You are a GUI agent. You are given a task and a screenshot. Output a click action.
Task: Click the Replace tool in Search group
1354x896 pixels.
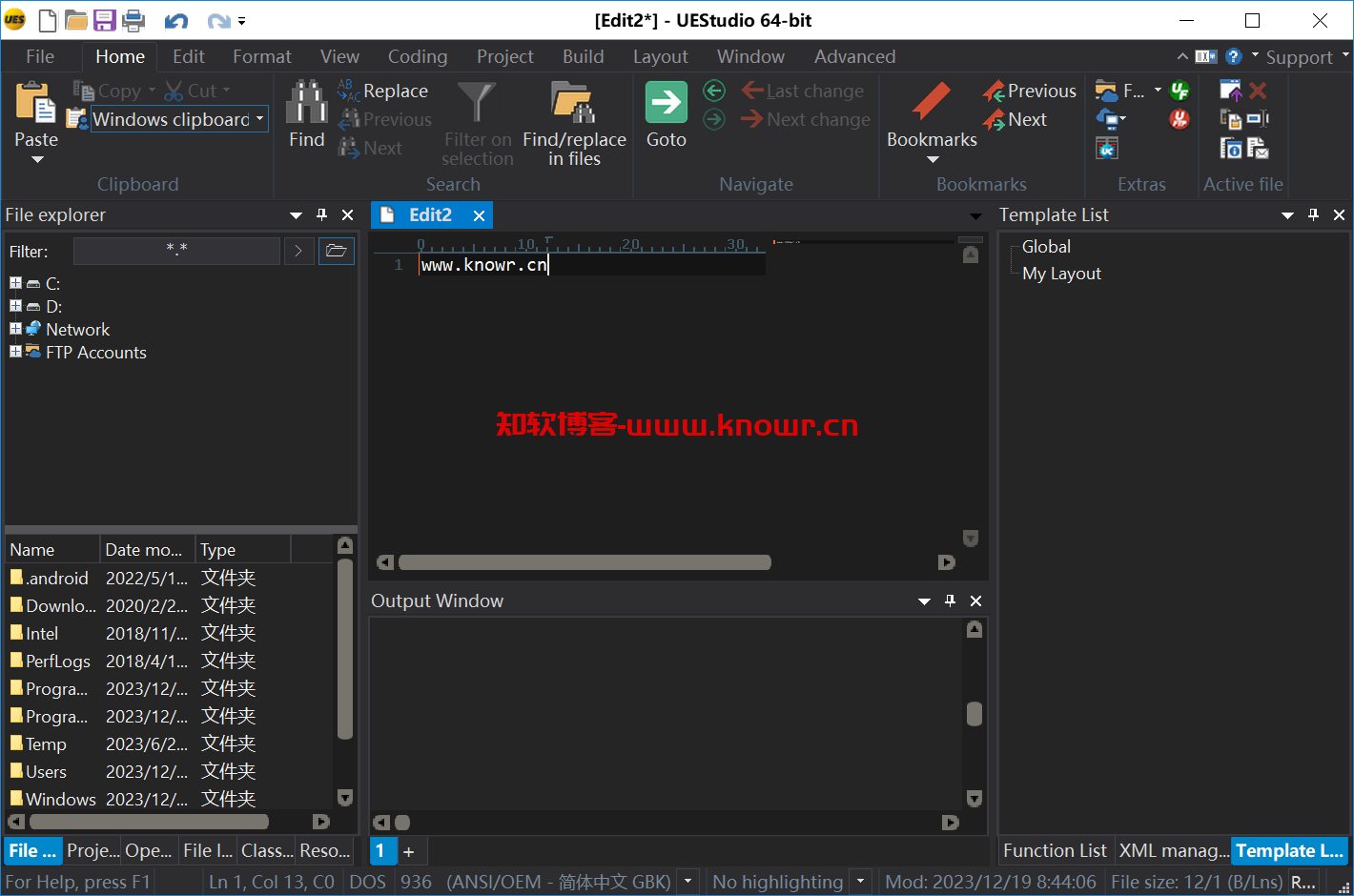pyautogui.click(x=383, y=91)
